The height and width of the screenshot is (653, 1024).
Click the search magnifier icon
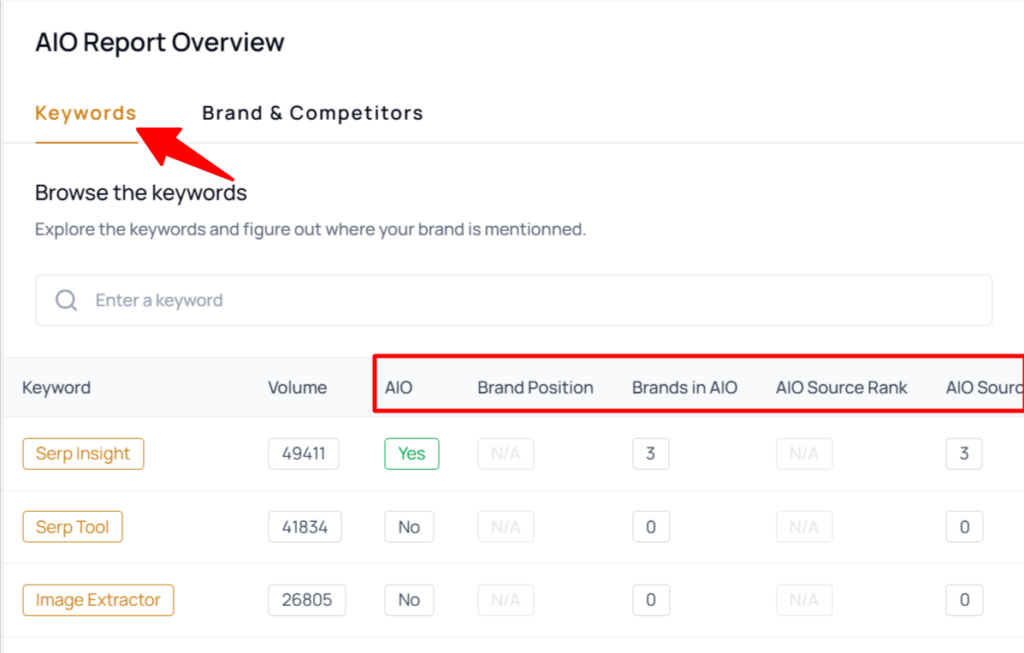coord(66,300)
